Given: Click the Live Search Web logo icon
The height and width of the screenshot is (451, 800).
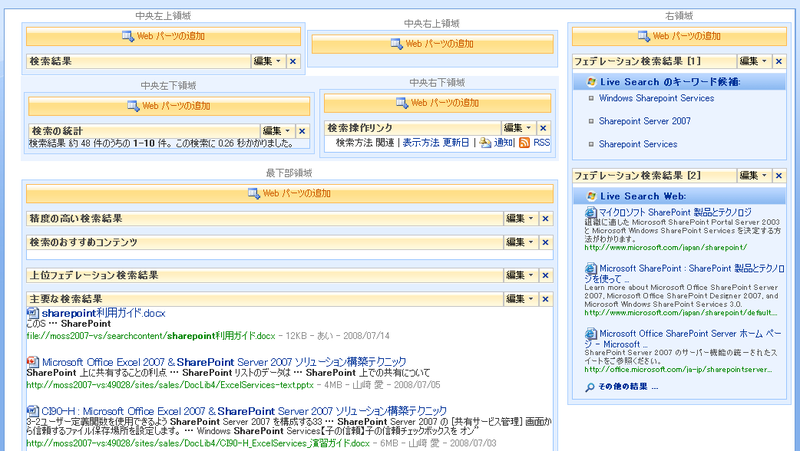Looking at the screenshot, I should pos(591,196).
